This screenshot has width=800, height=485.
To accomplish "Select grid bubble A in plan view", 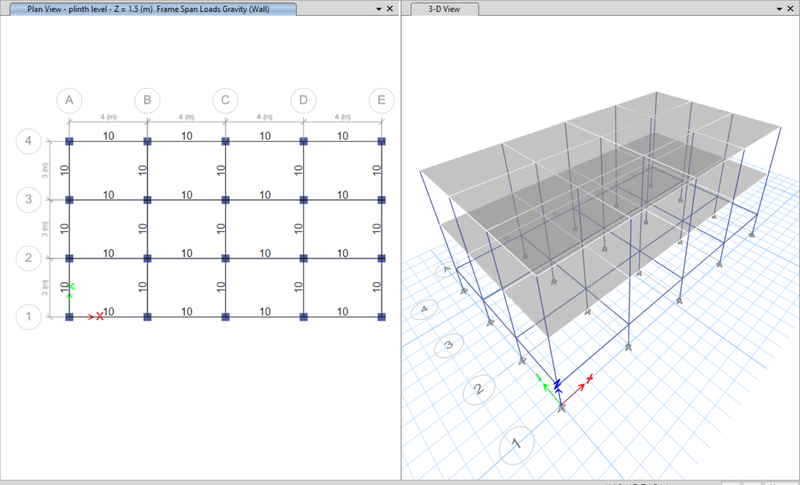I will point(69,100).
